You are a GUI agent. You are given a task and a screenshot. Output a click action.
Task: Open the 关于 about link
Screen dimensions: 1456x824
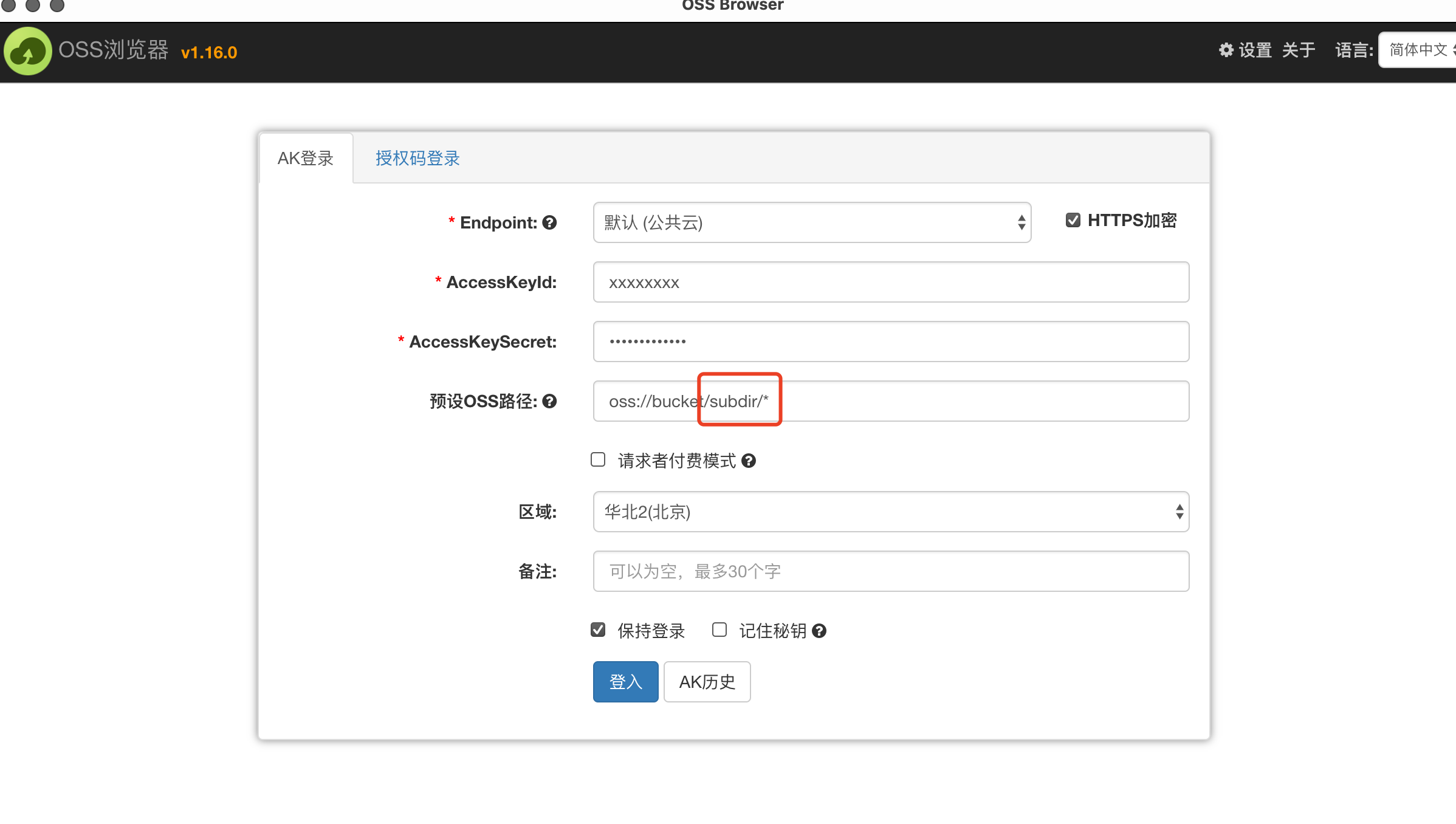pyautogui.click(x=1299, y=50)
